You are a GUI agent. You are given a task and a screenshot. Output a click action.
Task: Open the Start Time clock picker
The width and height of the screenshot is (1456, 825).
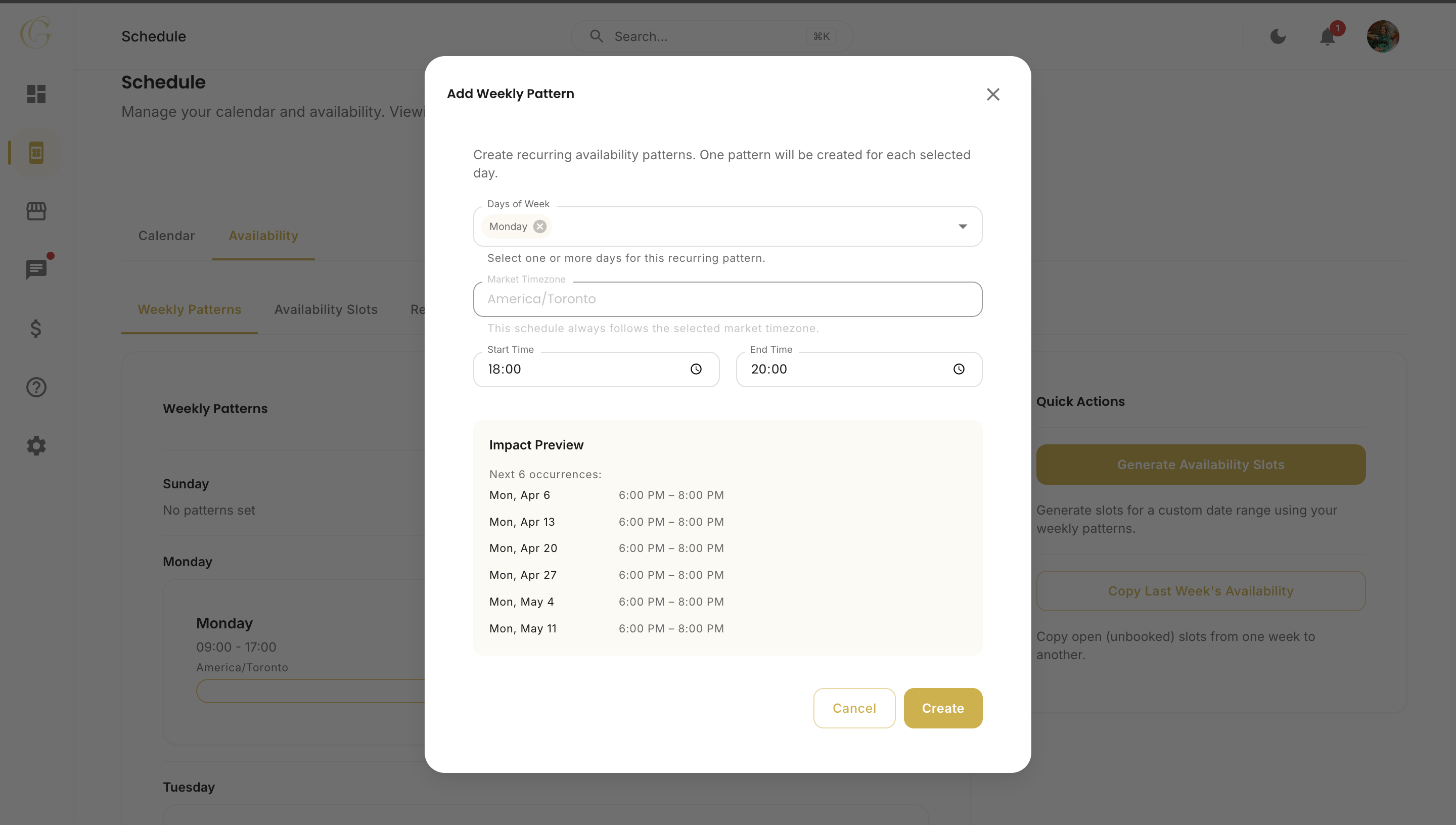click(x=696, y=370)
